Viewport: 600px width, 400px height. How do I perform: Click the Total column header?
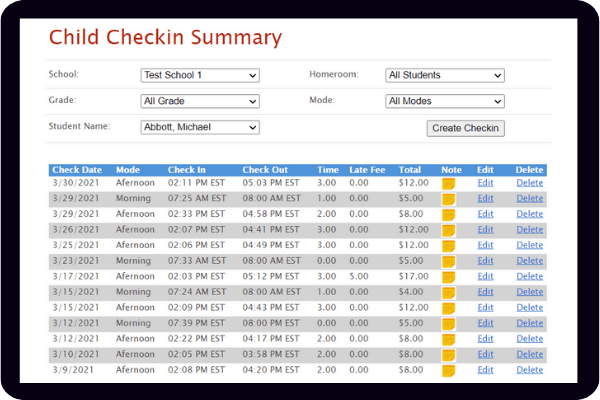point(410,170)
